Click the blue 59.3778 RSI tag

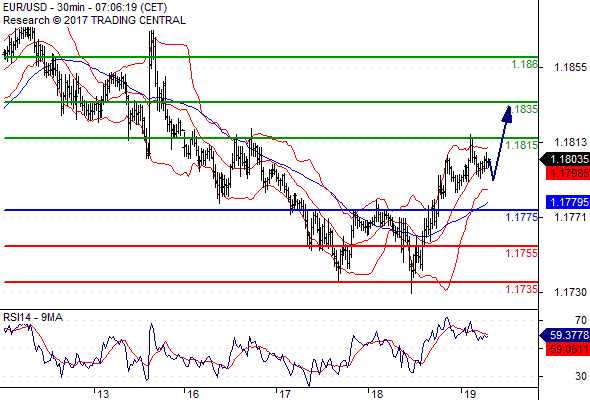565,335
